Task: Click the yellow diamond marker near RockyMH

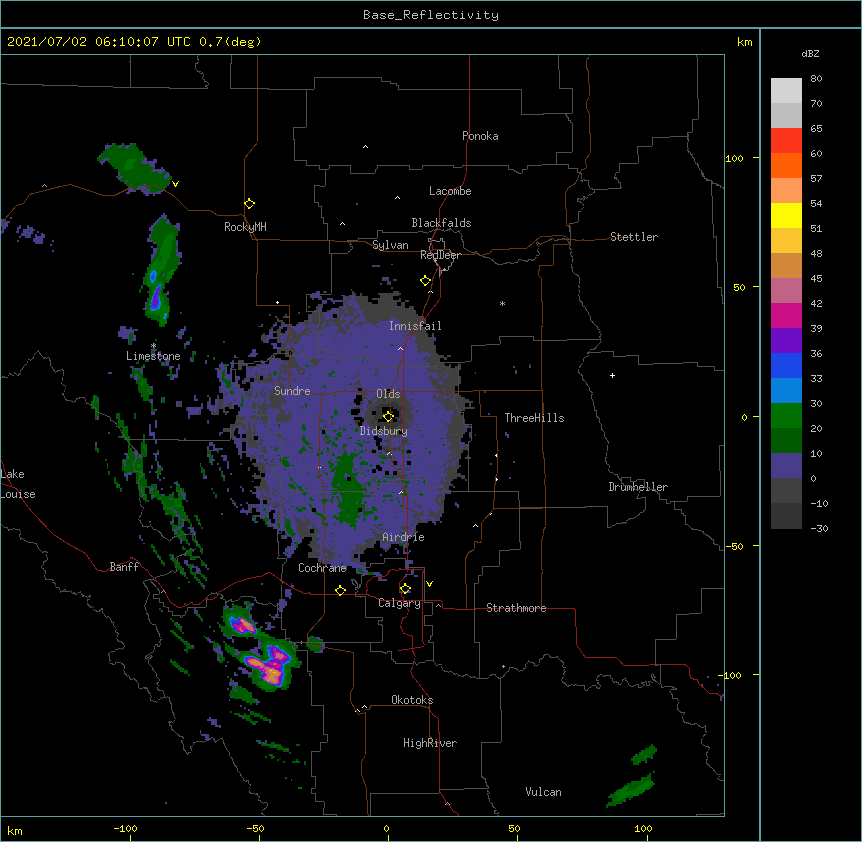Action: [249, 204]
